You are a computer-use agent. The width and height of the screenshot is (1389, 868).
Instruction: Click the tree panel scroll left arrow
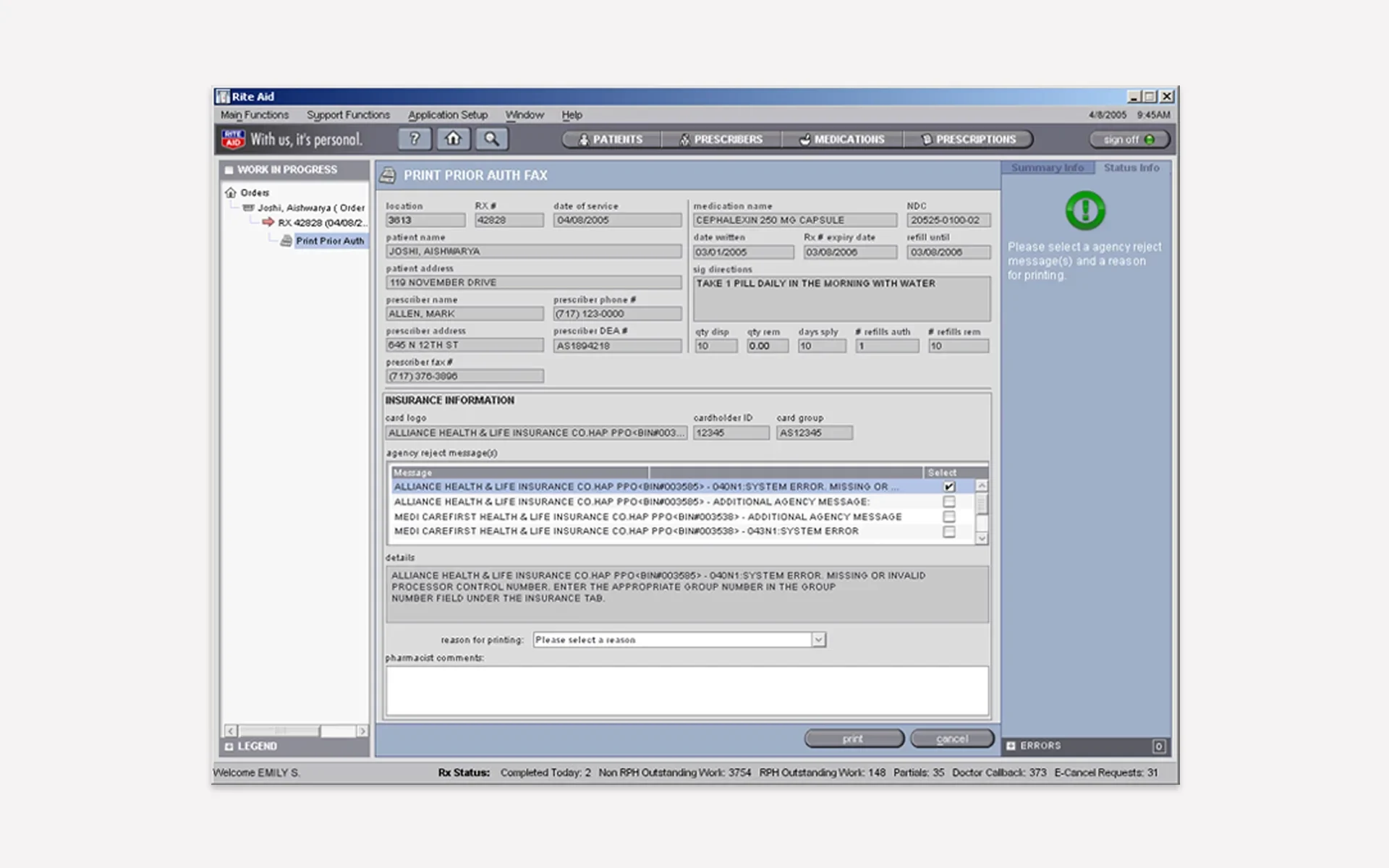[231, 731]
